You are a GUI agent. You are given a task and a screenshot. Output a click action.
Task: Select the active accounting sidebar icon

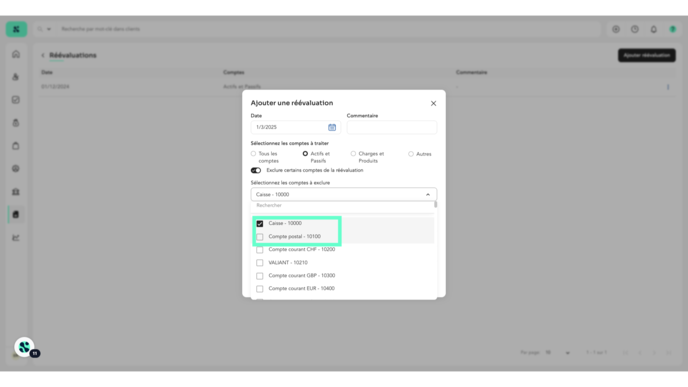click(x=16, y=215)
